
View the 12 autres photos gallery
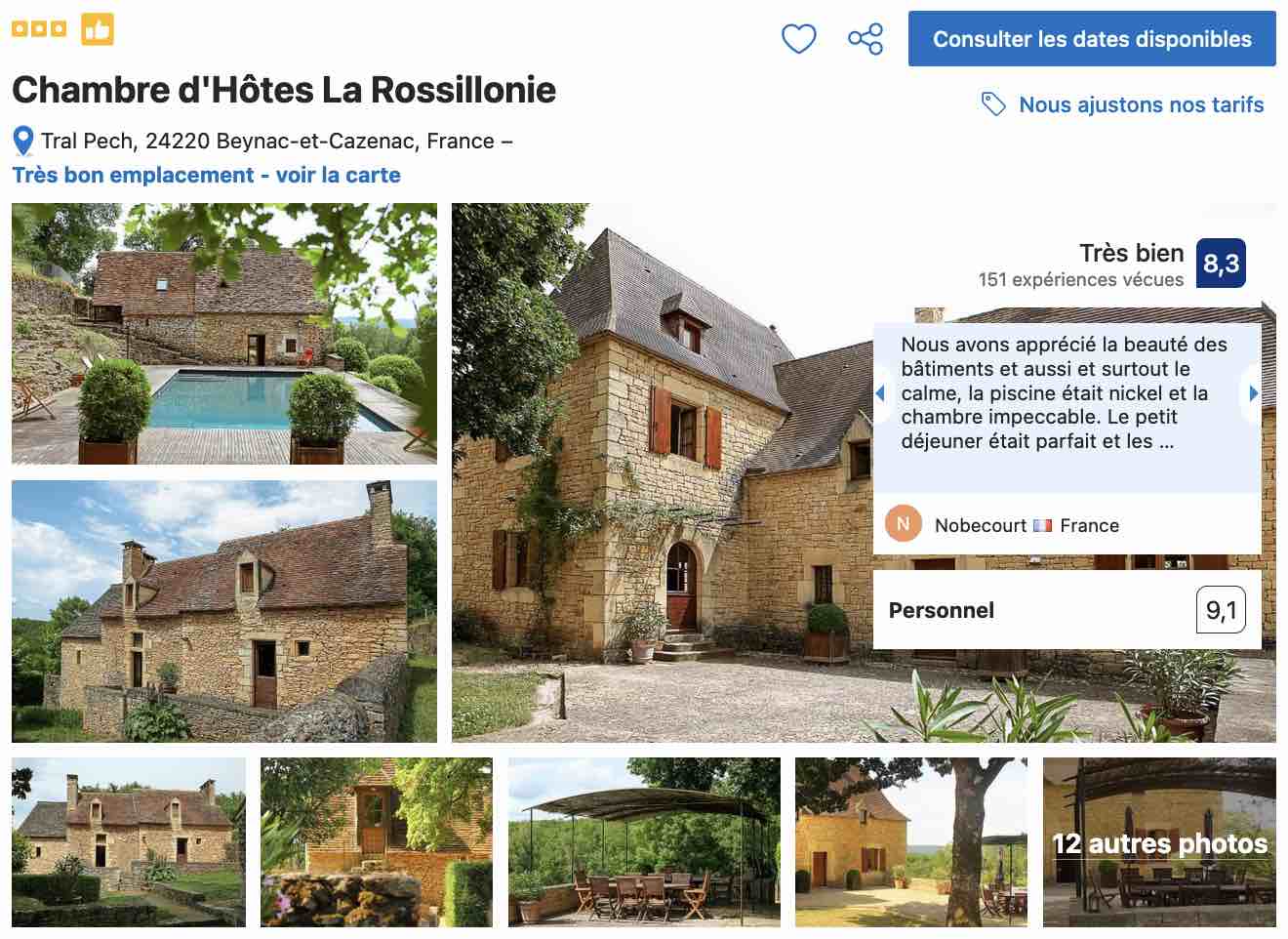(x=1159, y=841)
